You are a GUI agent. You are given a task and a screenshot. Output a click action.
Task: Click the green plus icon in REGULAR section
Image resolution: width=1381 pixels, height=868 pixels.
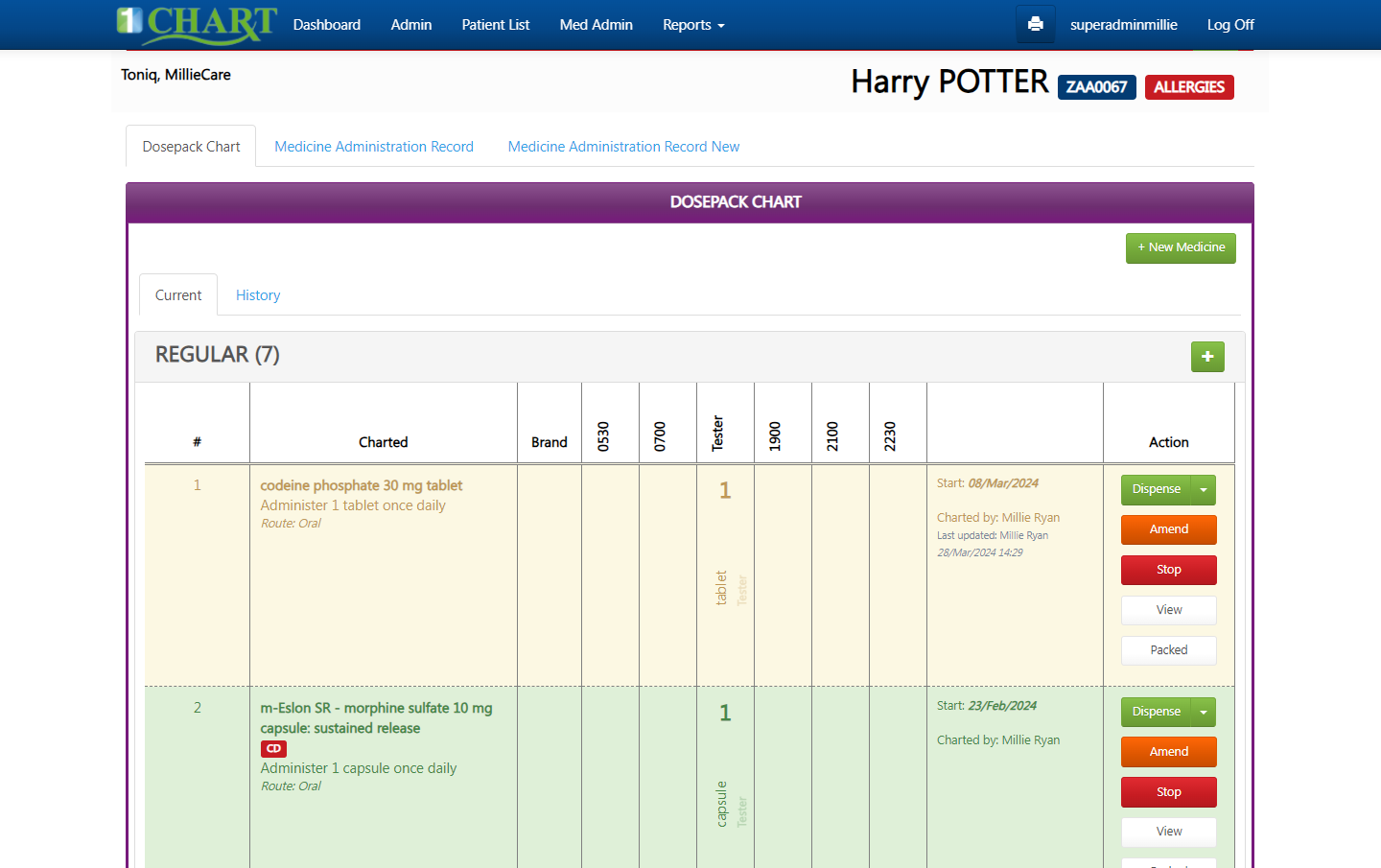click(x=1206, y=357)
